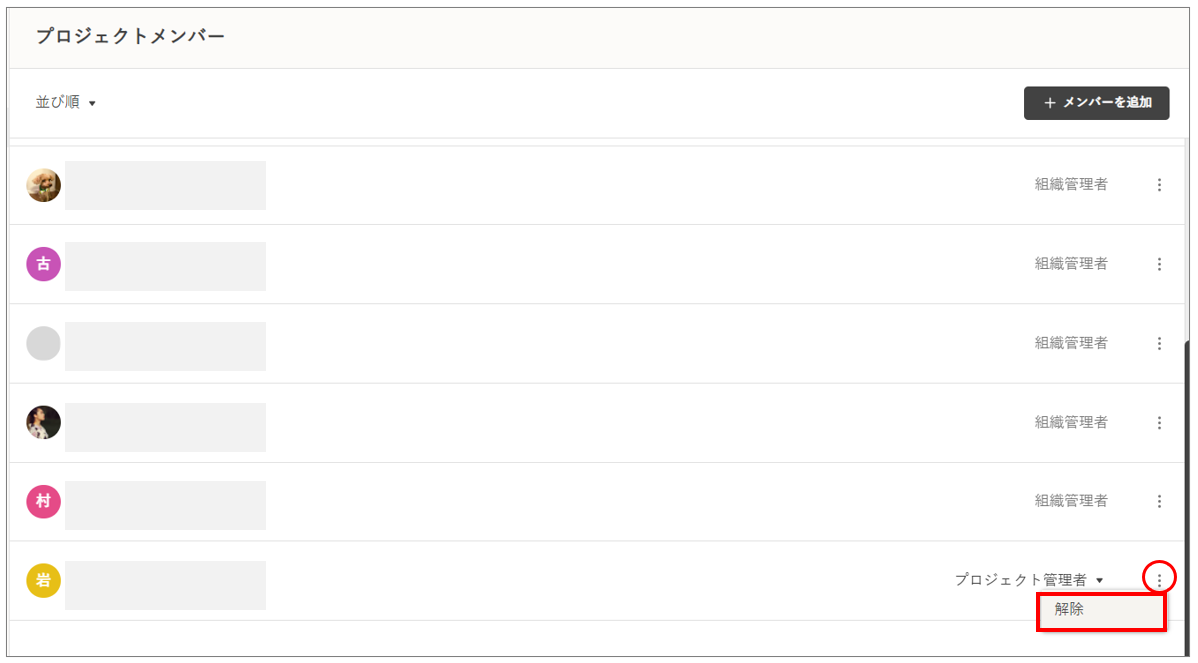This screenshot has width=1198, height=663.
Task: Open the three-dot menu for the 村 member
Action: (x=1159, y=501)
